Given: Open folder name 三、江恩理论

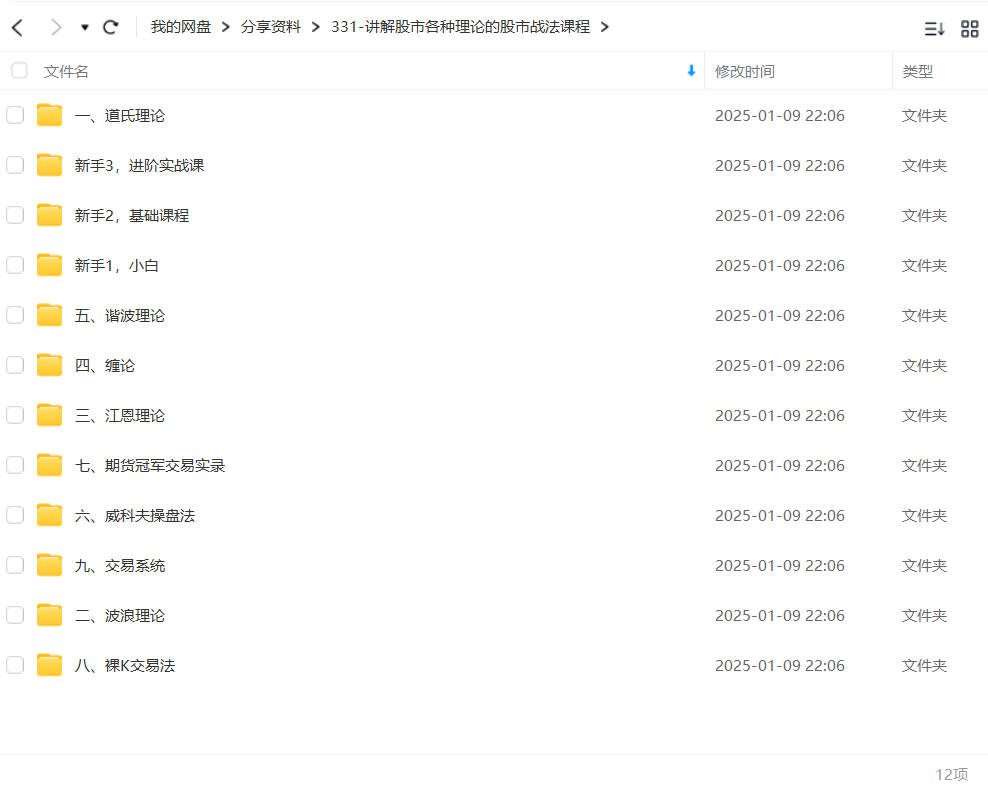Looking at the screenshot, I should 120,415.
